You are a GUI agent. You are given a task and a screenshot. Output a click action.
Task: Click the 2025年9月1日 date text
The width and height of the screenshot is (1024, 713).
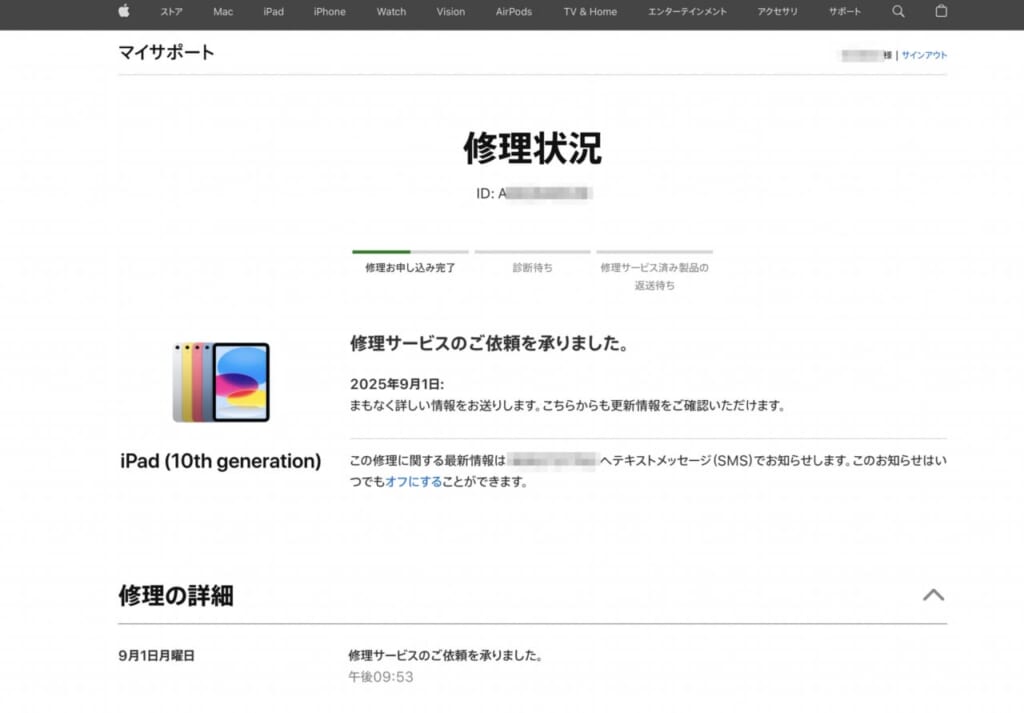[397, 384]
